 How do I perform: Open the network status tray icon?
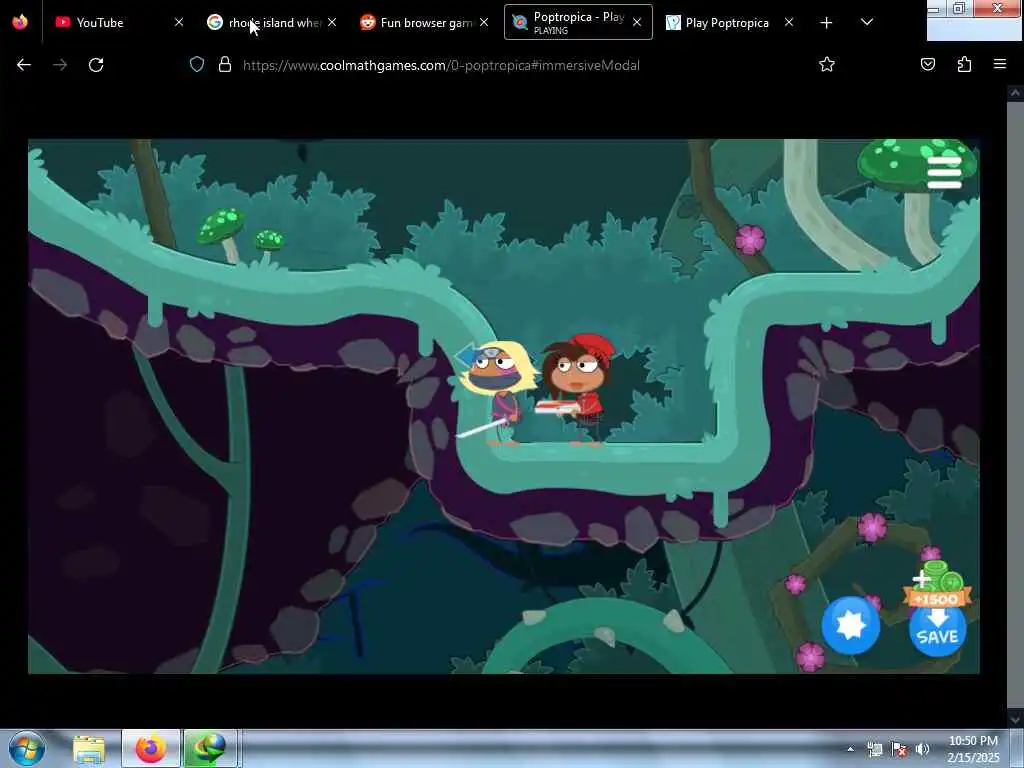(x=875, y=750)
